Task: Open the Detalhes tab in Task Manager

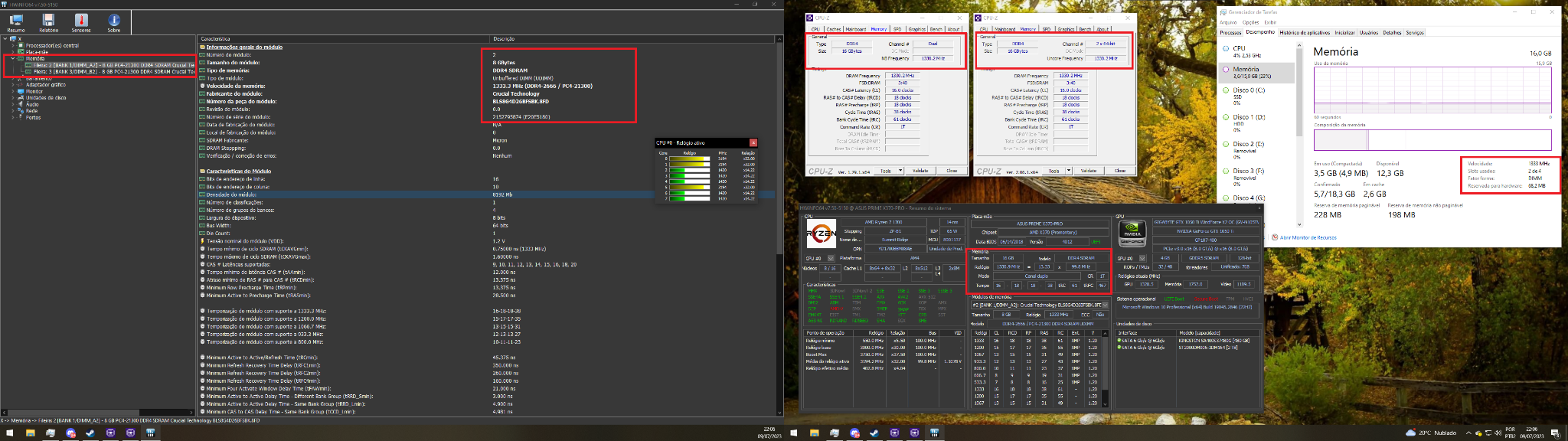Action: pyautogui.click(x=1392, y=33)
